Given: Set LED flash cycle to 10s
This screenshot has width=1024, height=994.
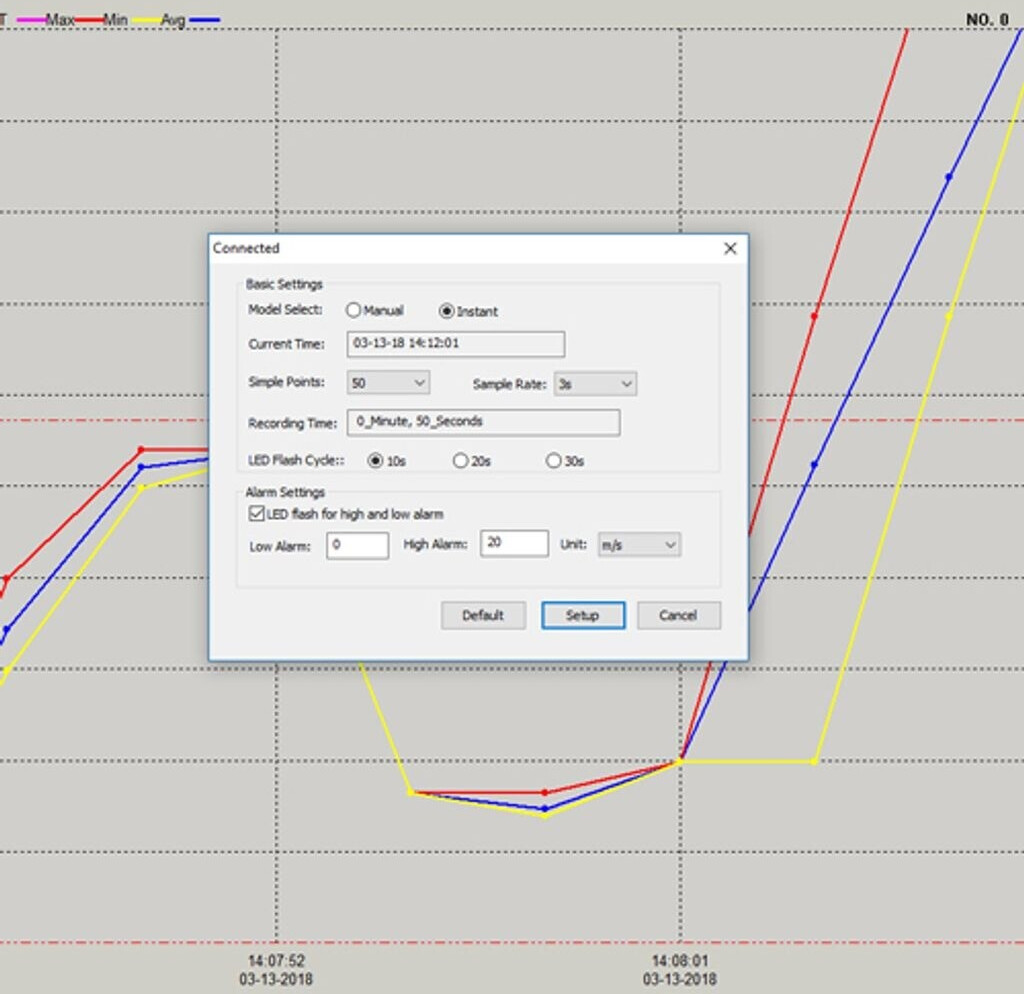Looking at the screenshot, I should (x=376, y=461).
